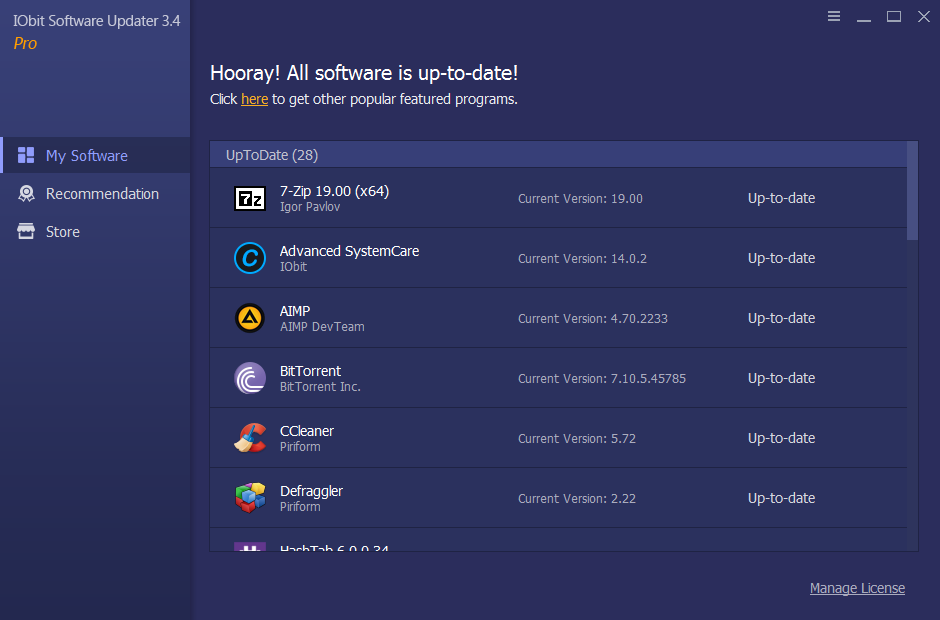Select the 7-Zip 19.00 (x64) entry name
This screenshot has height=620, width=940.
335,191
